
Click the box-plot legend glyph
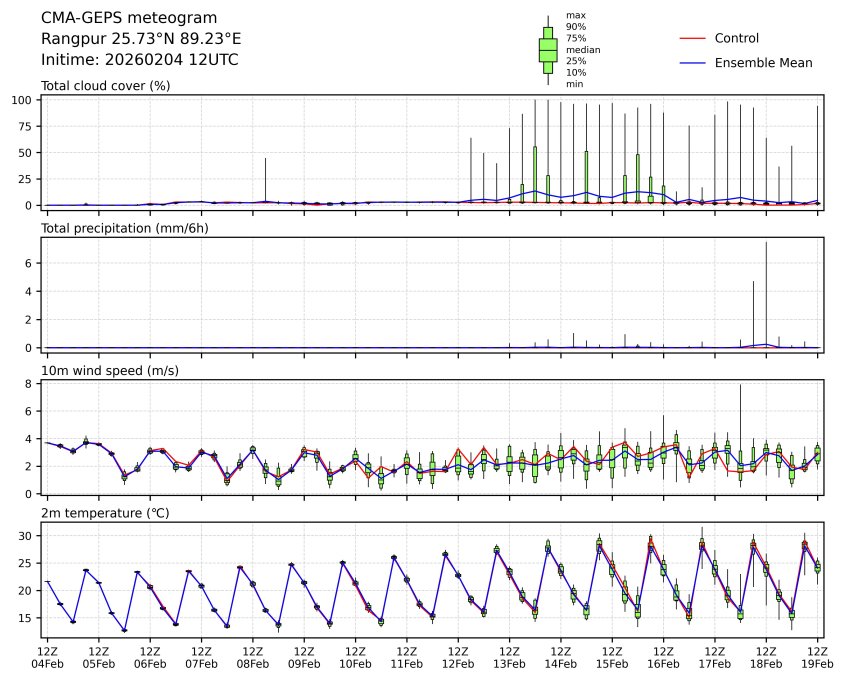click(548, 50)
